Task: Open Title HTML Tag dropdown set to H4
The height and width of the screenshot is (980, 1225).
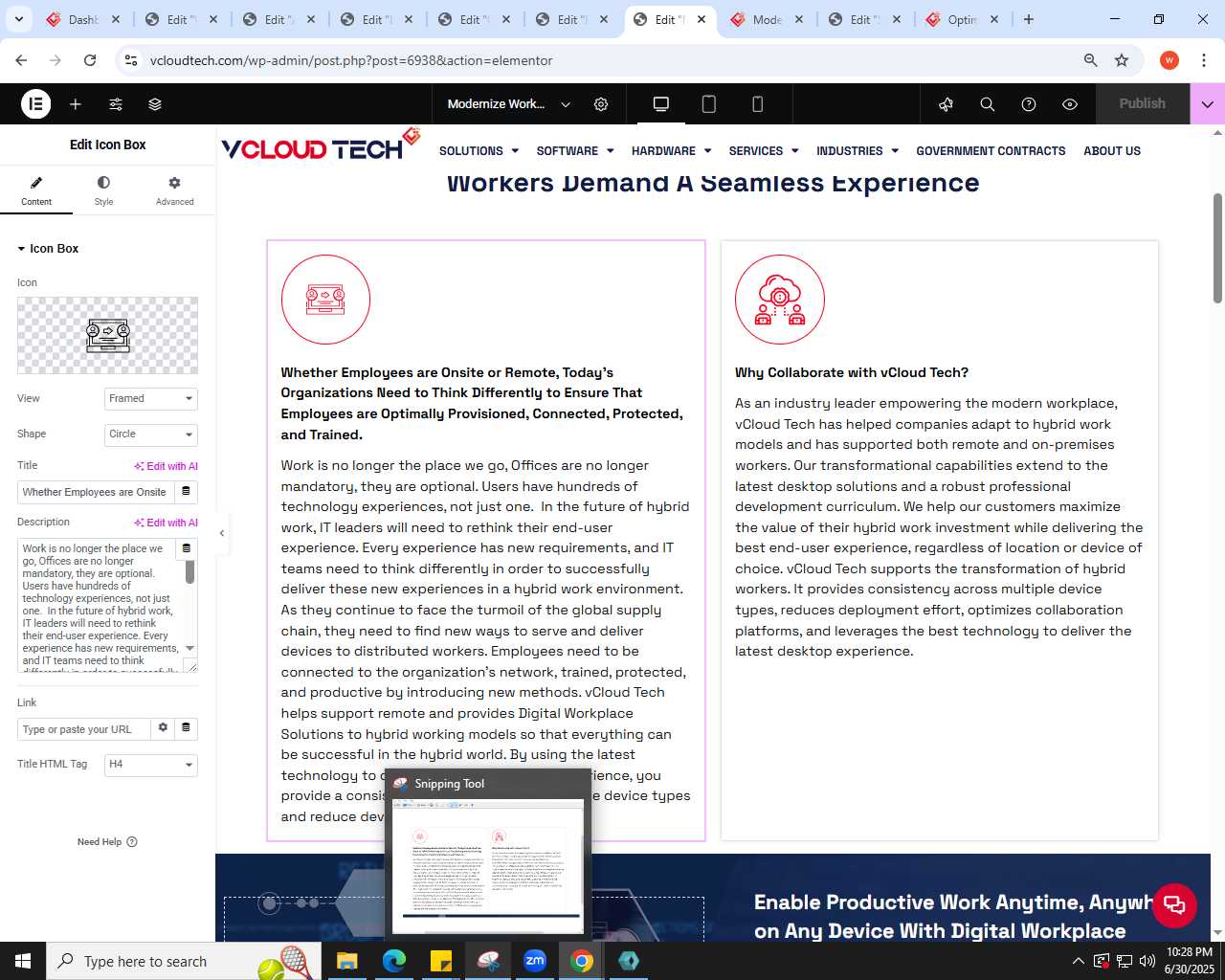Action: click(150, 765)
